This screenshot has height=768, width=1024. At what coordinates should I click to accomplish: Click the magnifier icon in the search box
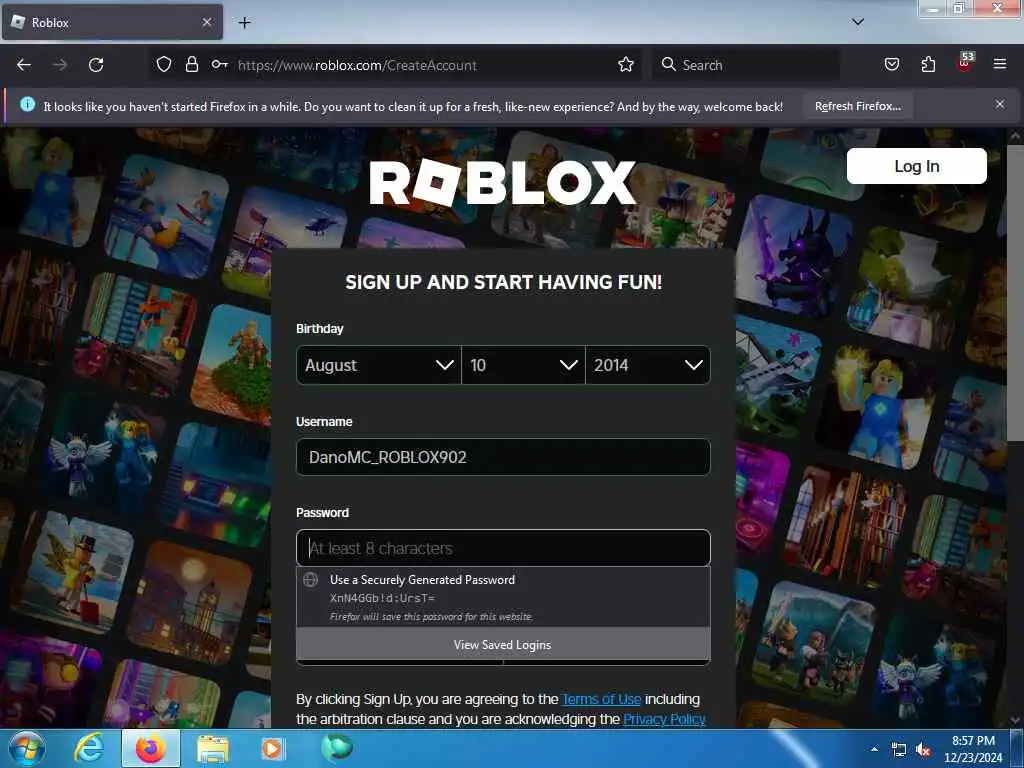pos(668,64)
